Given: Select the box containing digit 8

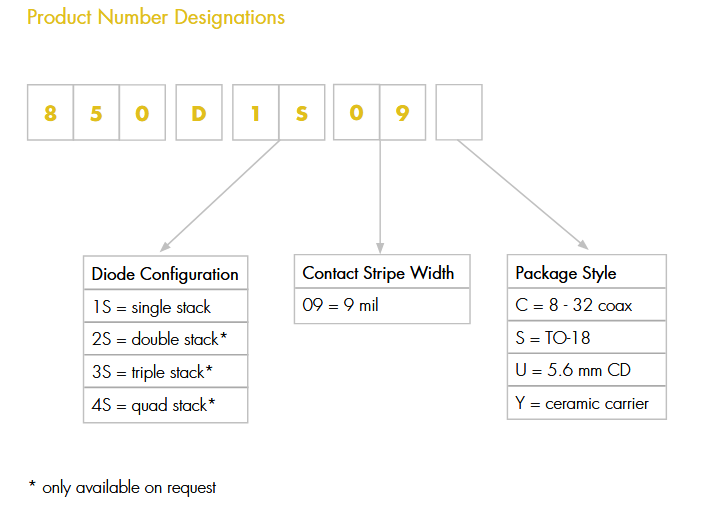Looking at the screenshot, I should (51, 113).
